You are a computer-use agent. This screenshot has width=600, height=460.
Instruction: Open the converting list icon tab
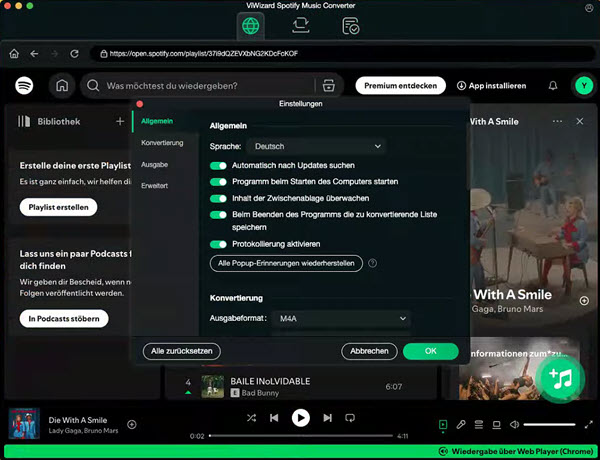[300, 25]
